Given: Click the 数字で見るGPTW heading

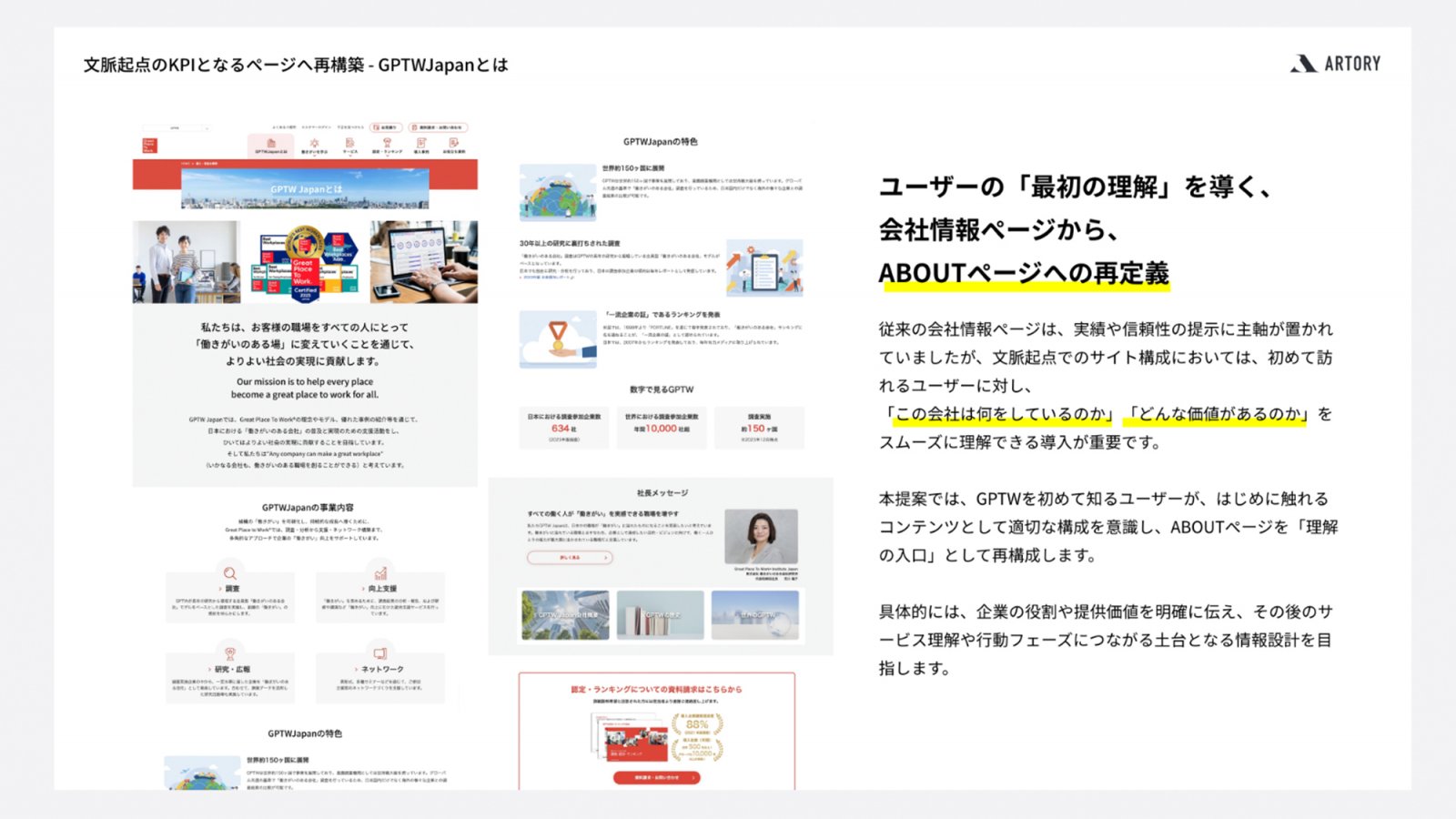Looking at the screenshot, I should tap(662, 389).
